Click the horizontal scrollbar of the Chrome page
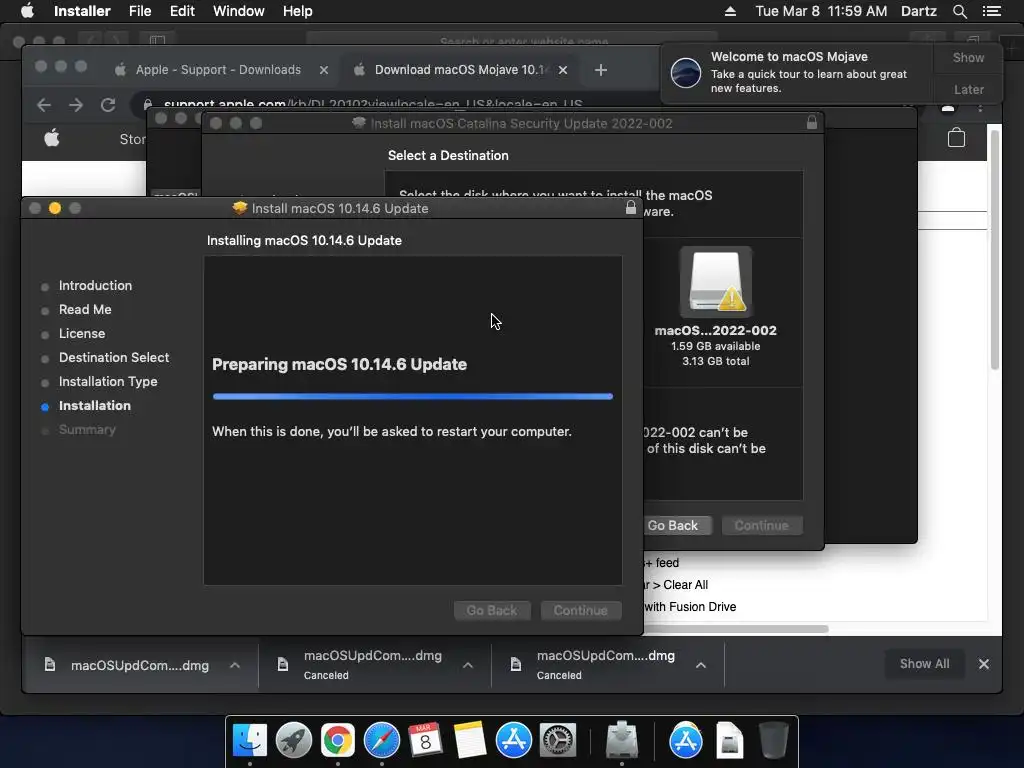This screenshot has height=768, width=1024. [736, 629]
